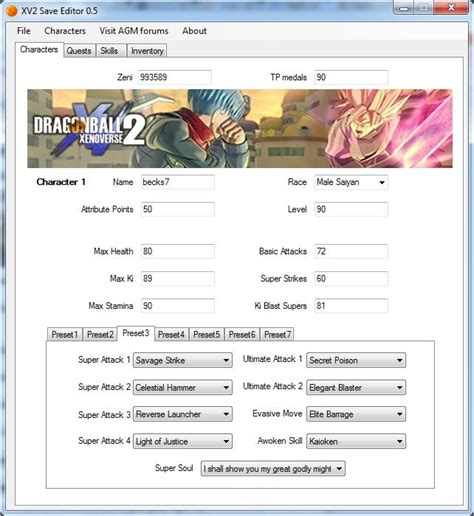Click the Level input field
Image resolution: width=474 pixels, height=516 pixels.
click(x=351, y=209)
